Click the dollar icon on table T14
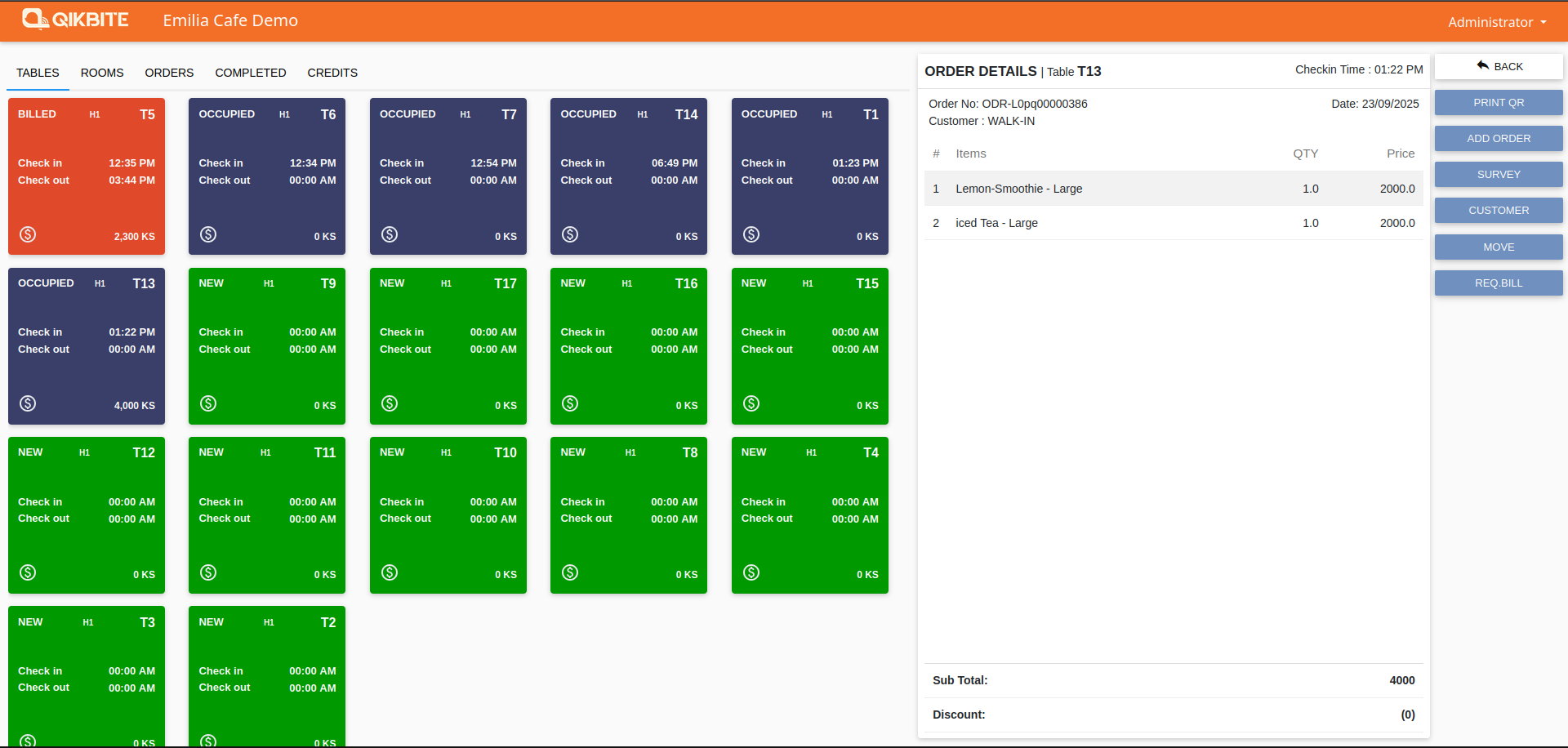 (570, 234)
